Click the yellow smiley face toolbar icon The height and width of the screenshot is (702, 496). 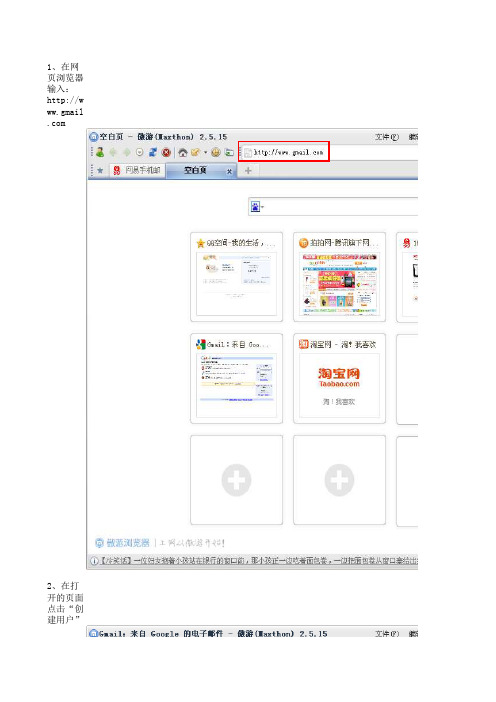[x=216, y=152]
